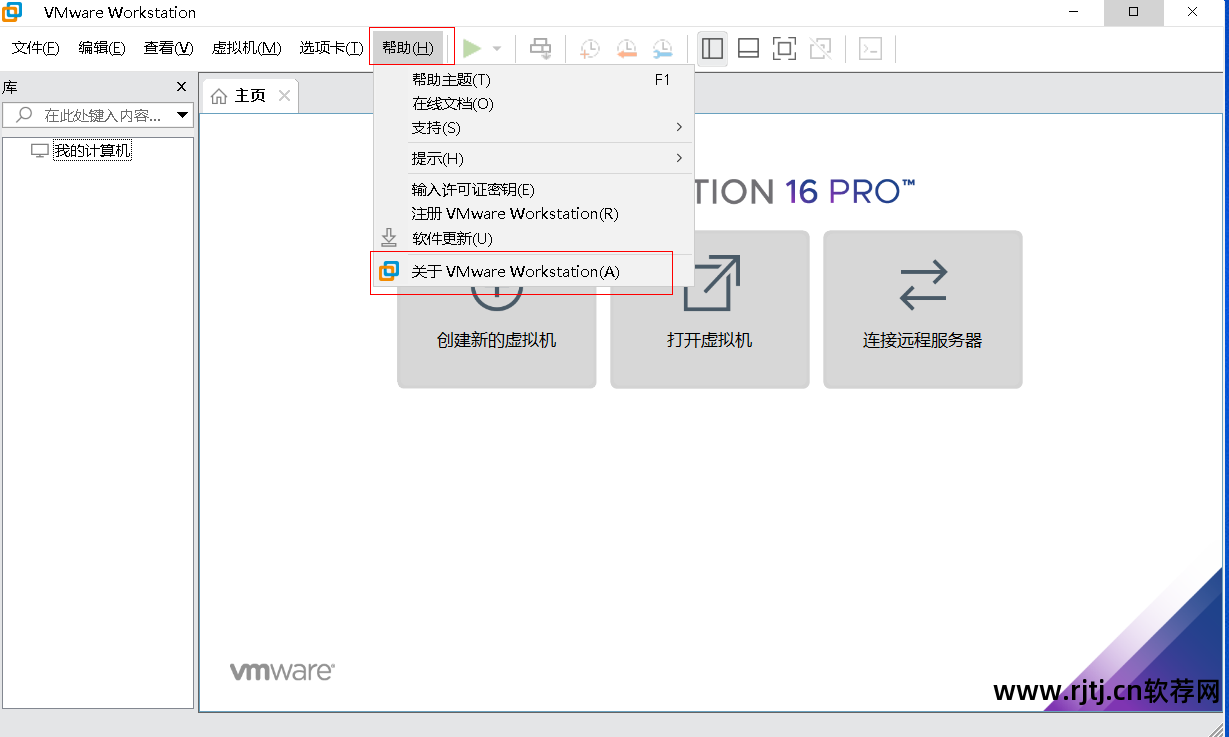Enter full screen mode icon
Screen dimensions: 1229x737
tap(784, 48)
